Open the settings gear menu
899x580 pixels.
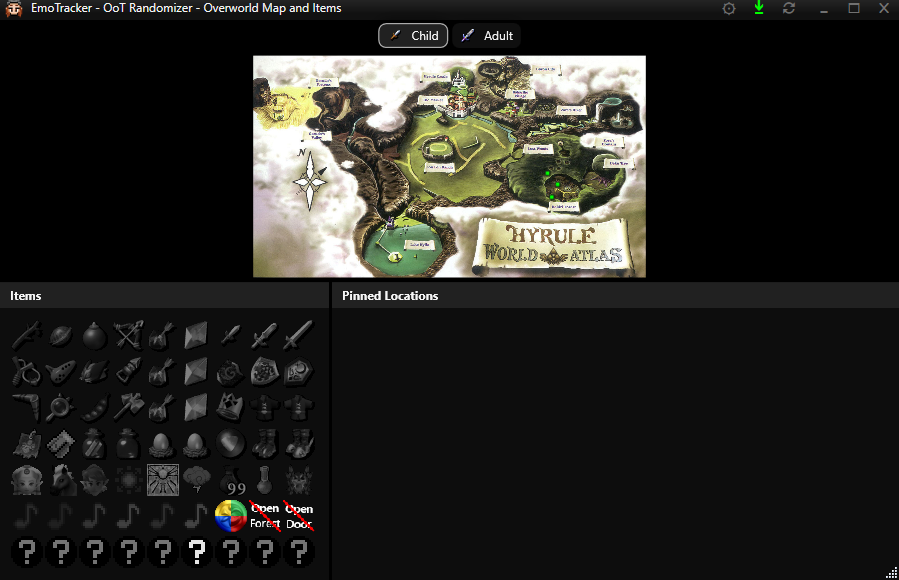[x=729, y=8]
